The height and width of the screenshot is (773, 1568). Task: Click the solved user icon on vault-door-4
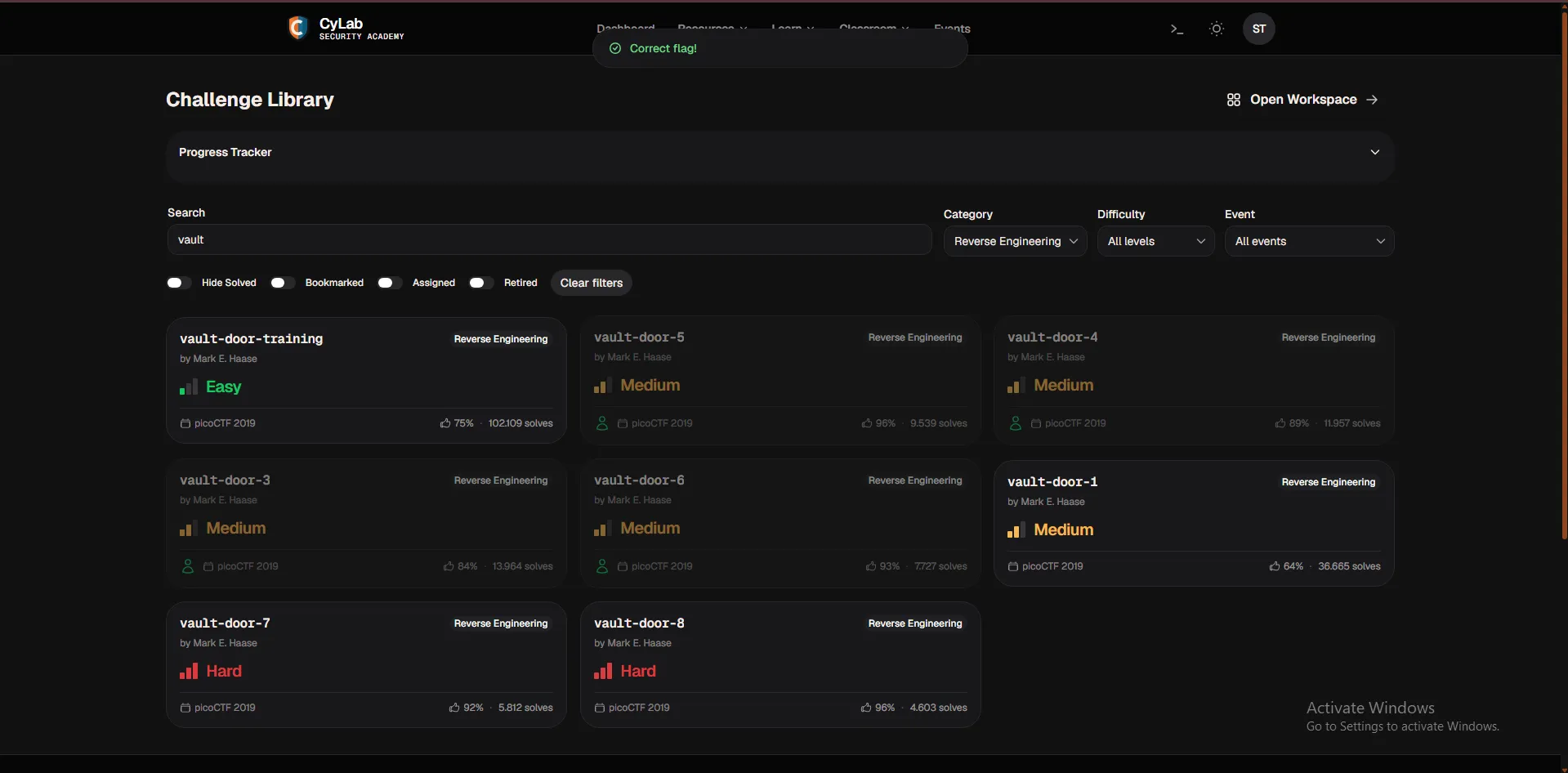click(x=1016, y=423)
